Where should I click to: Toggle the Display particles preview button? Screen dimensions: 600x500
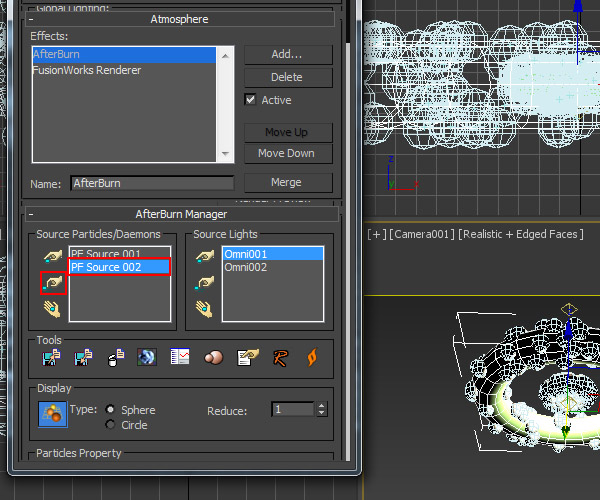(53, 414)
